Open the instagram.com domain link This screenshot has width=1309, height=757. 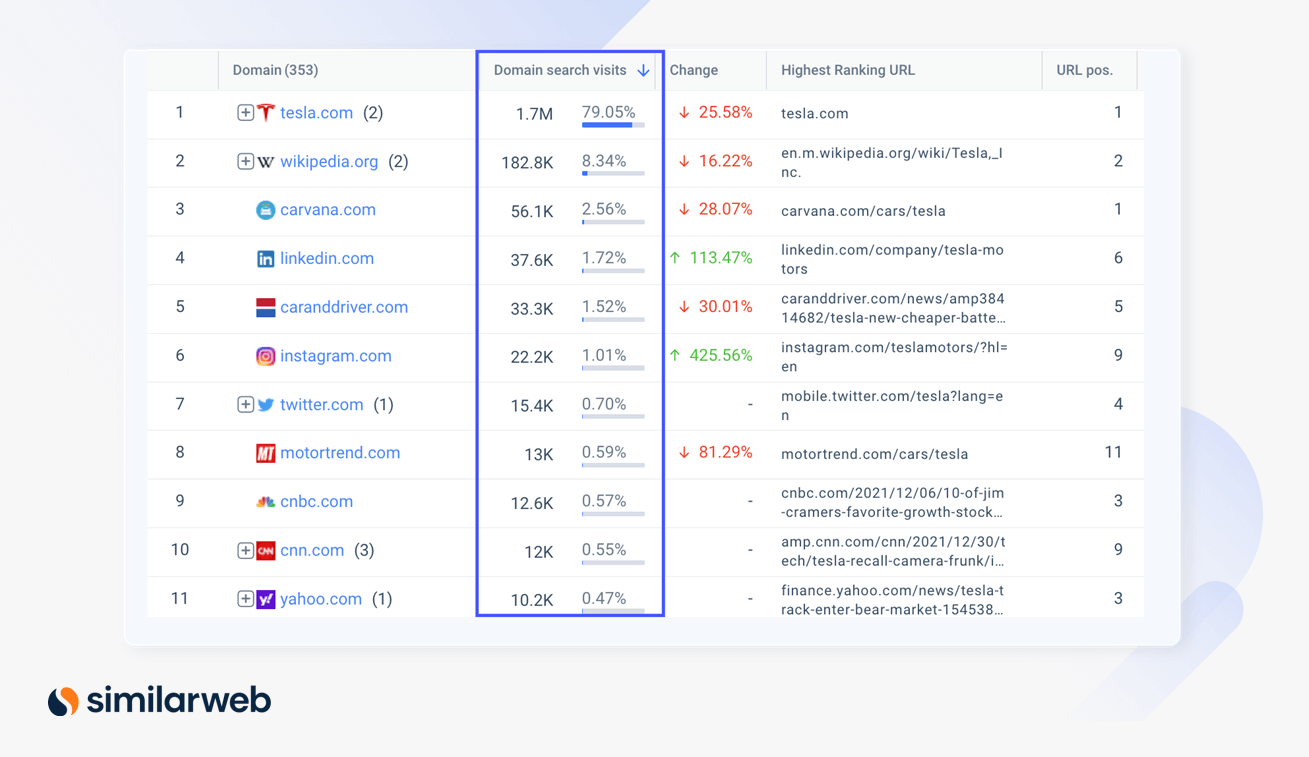click(336, 355)
